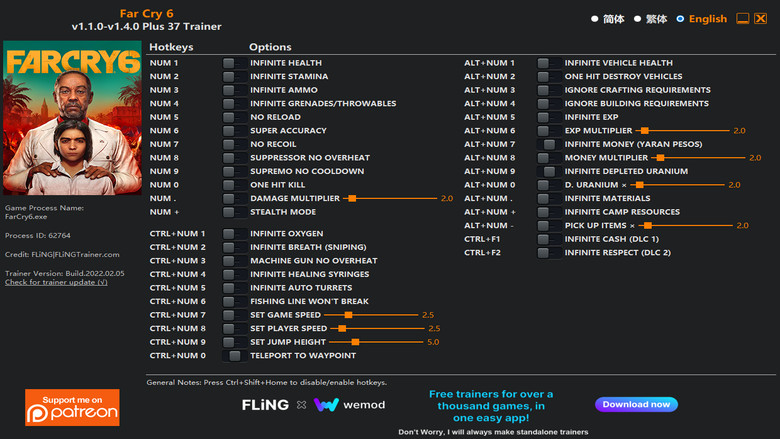Click D. Uranium multiplier slider handle

pos(640,185)
